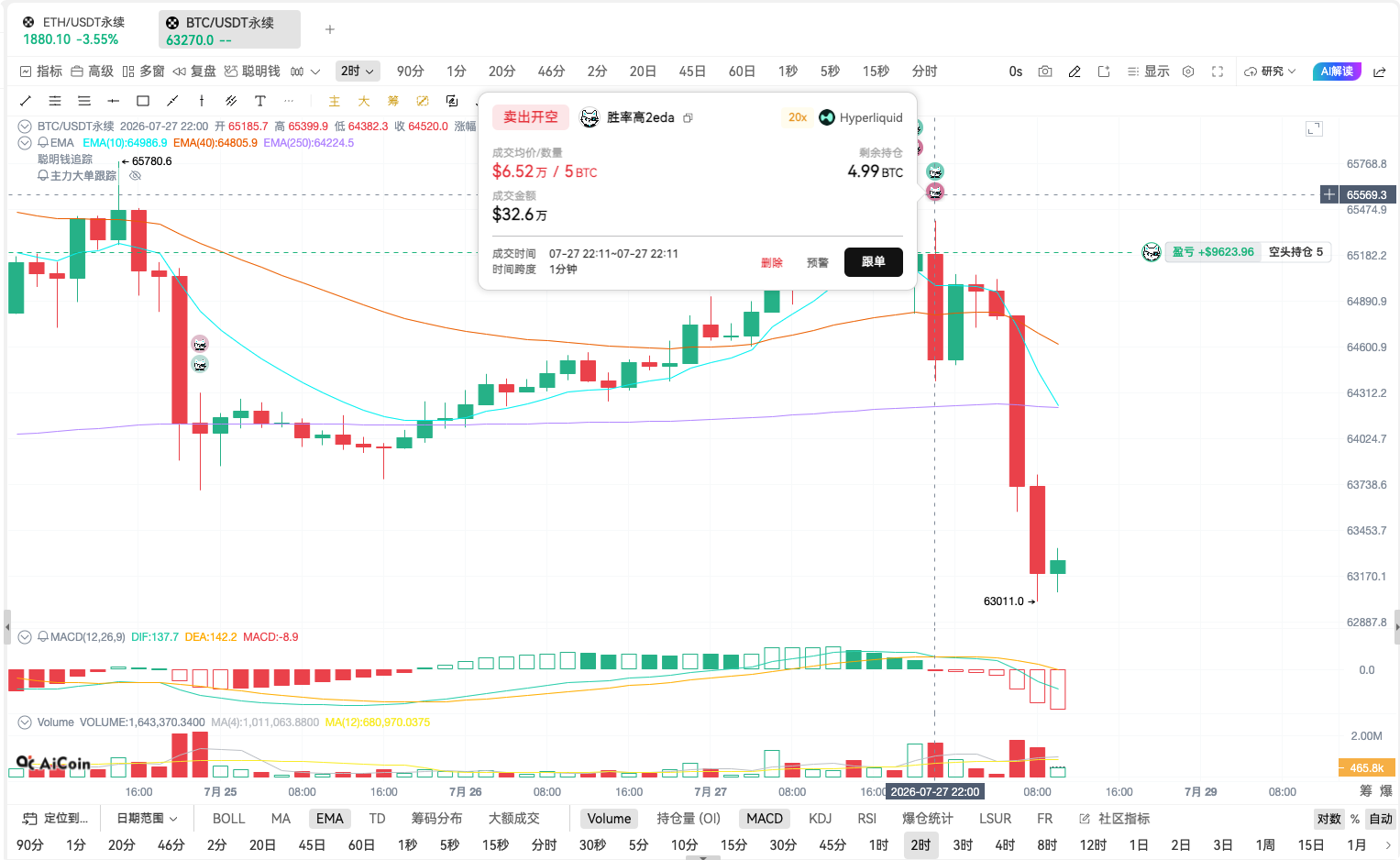
Task: Click 定位到 locate button
Action: point(55,819)
